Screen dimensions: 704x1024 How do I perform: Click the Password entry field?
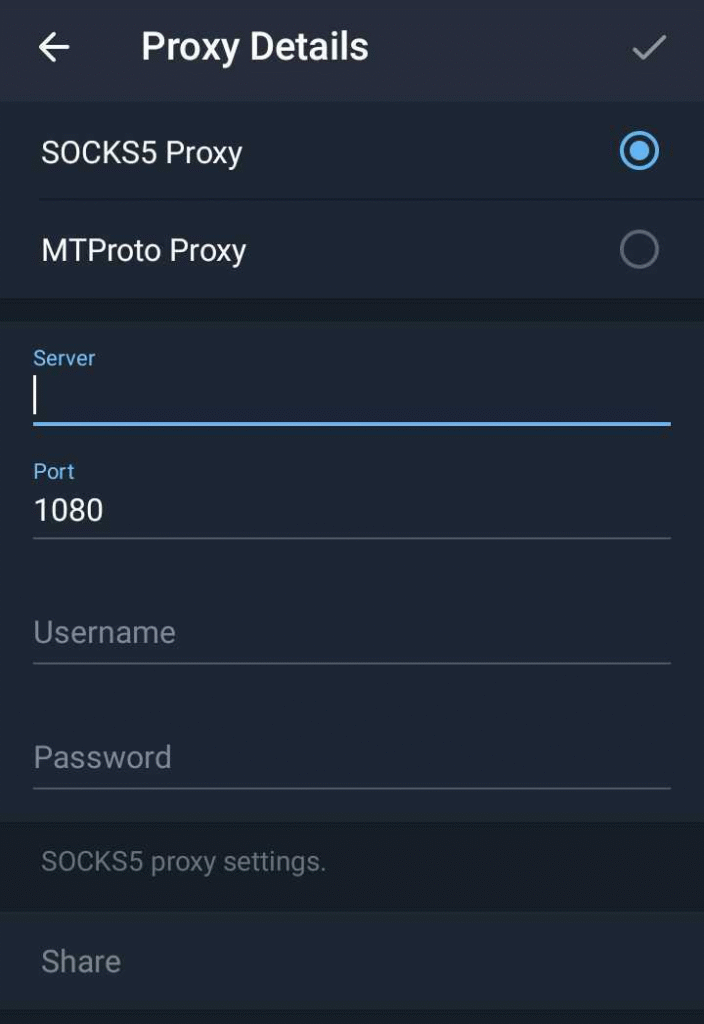pos(350,757)
